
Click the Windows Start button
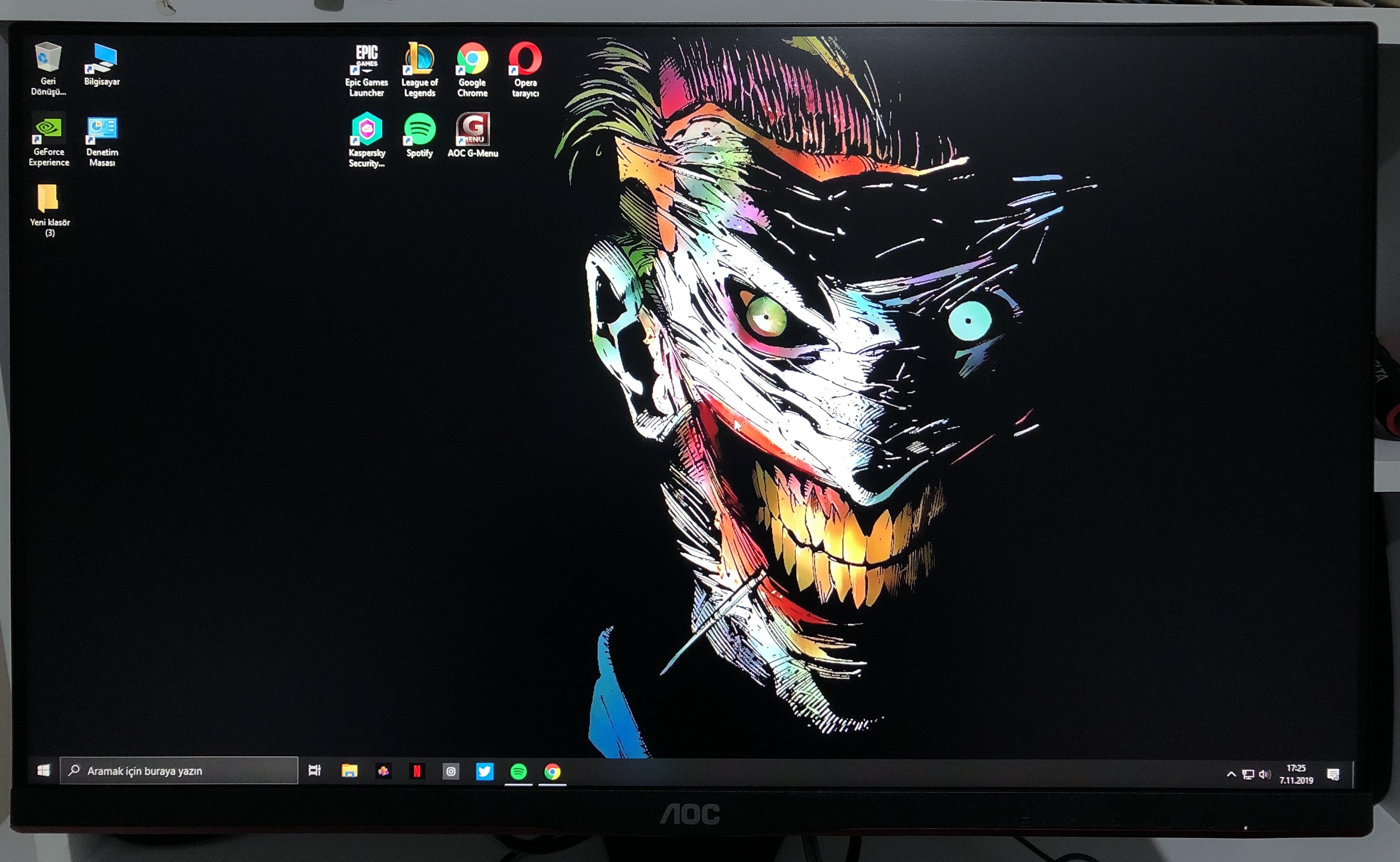click(43, 771)
